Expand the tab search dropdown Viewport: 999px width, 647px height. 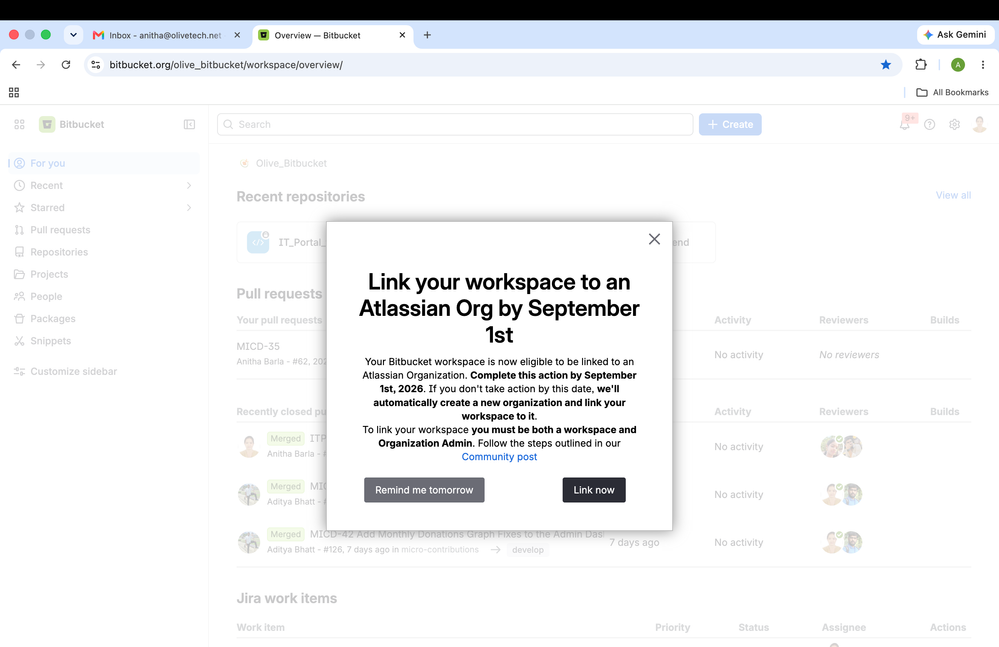click(73, 35)
